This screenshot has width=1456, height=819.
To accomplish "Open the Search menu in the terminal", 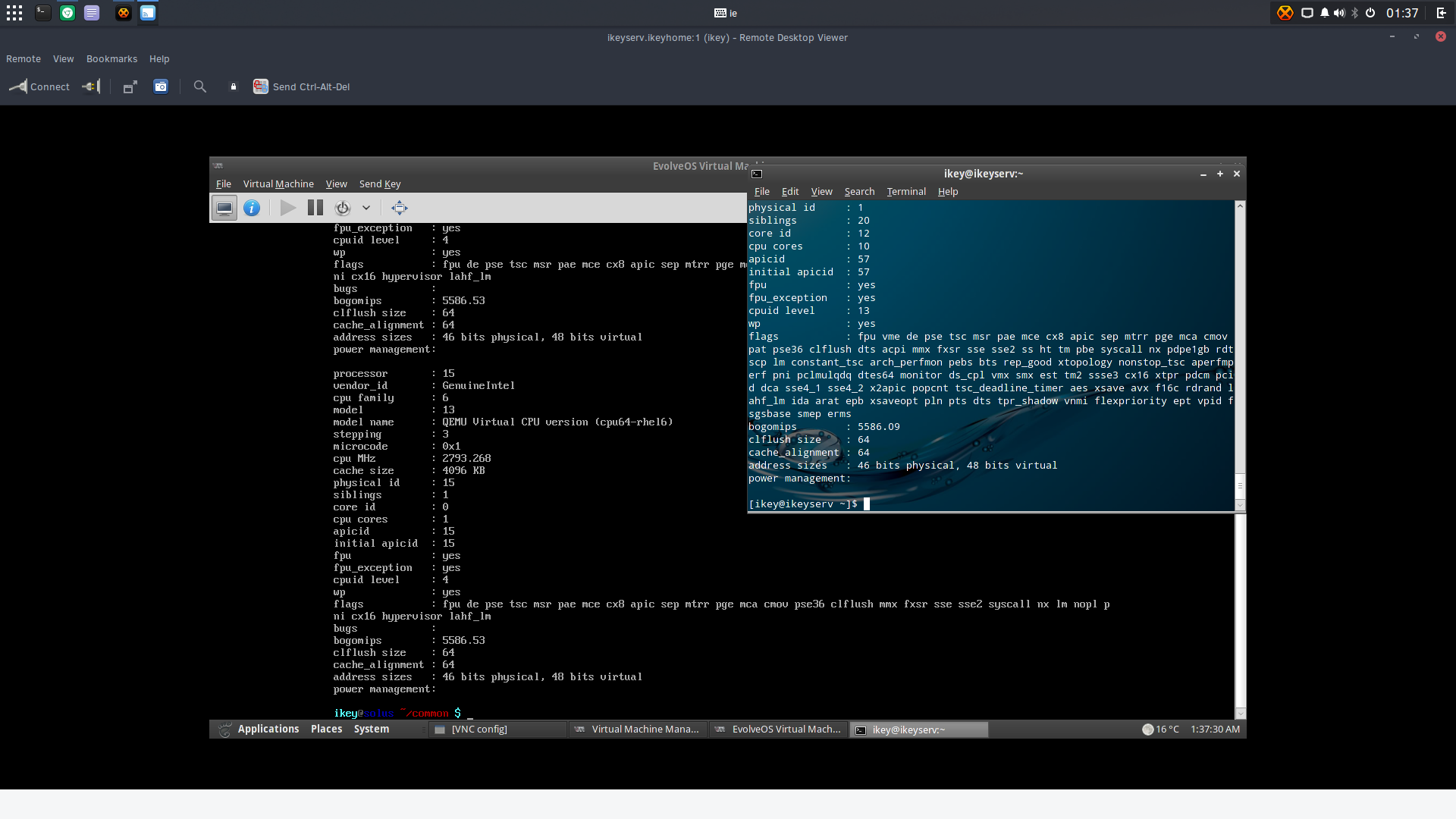I will tap(860, 192).
